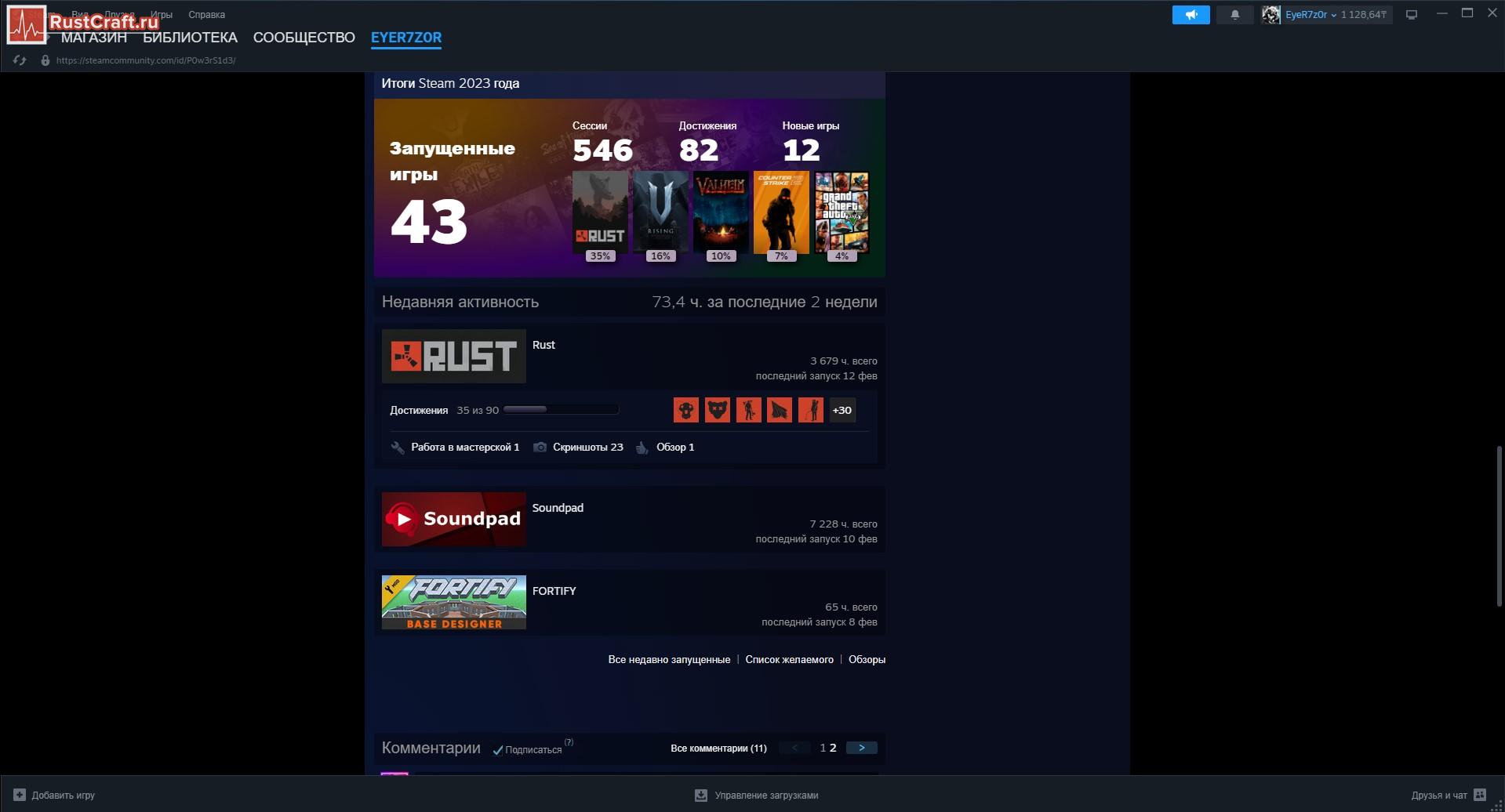Click the Soundpad title link
The height and width of the screenshot is (812, 1505).
click(558, 508)
